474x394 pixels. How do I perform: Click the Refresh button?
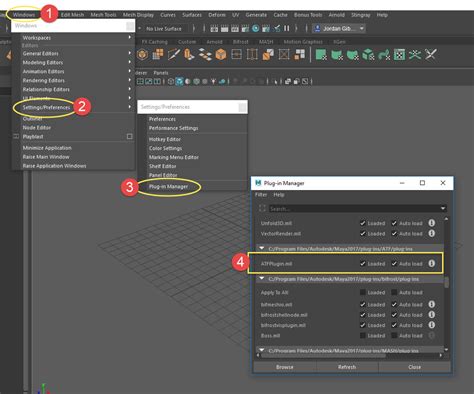tap(347, 367)
